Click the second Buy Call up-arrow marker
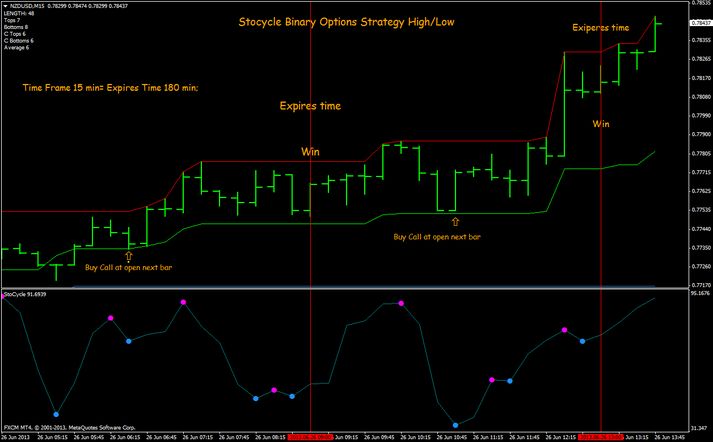The image size is (713, 442). click(455, 221)
